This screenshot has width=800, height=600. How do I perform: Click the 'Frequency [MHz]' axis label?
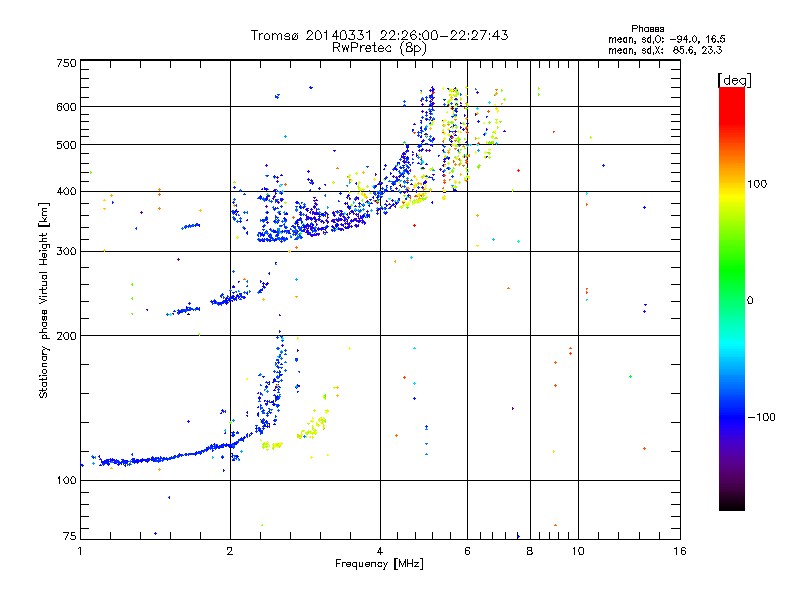click(379, 564)
